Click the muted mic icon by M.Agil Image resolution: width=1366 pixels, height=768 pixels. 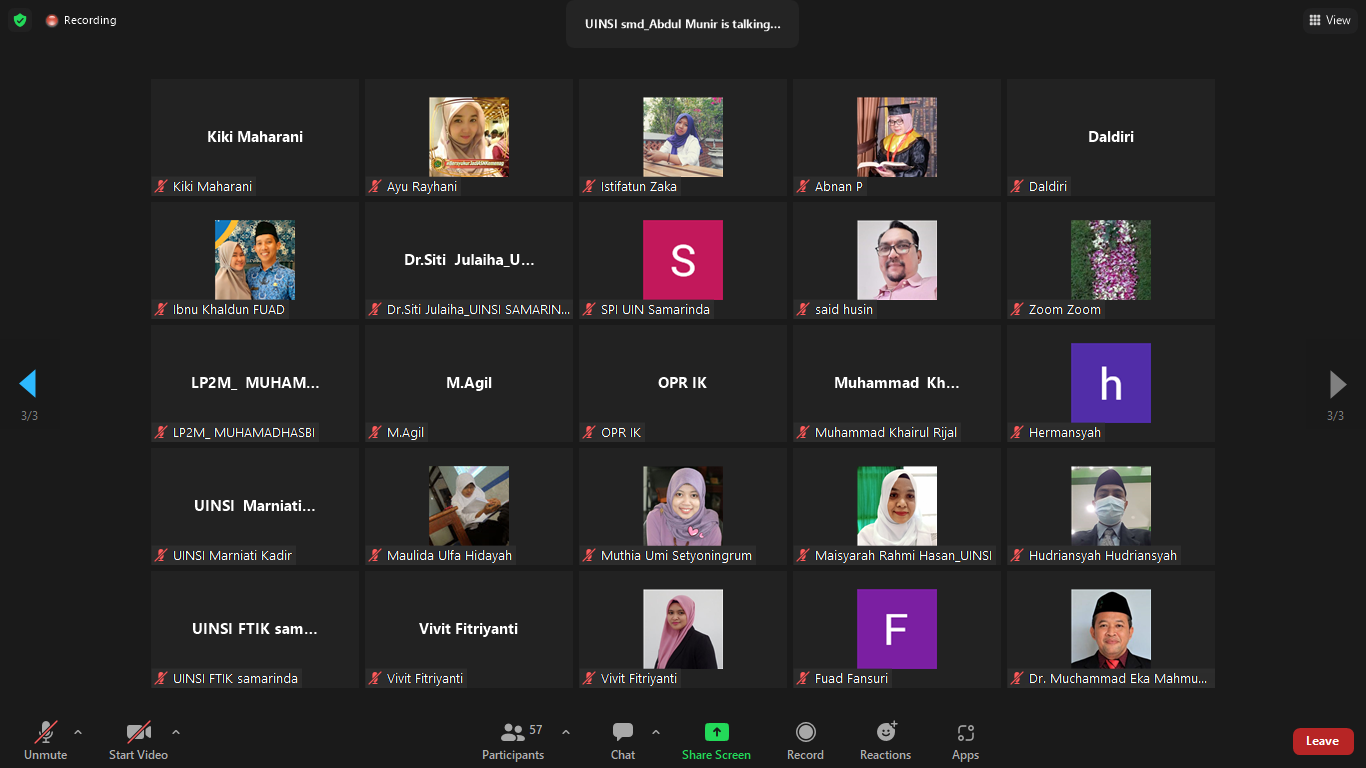click(x=375, y=432)
